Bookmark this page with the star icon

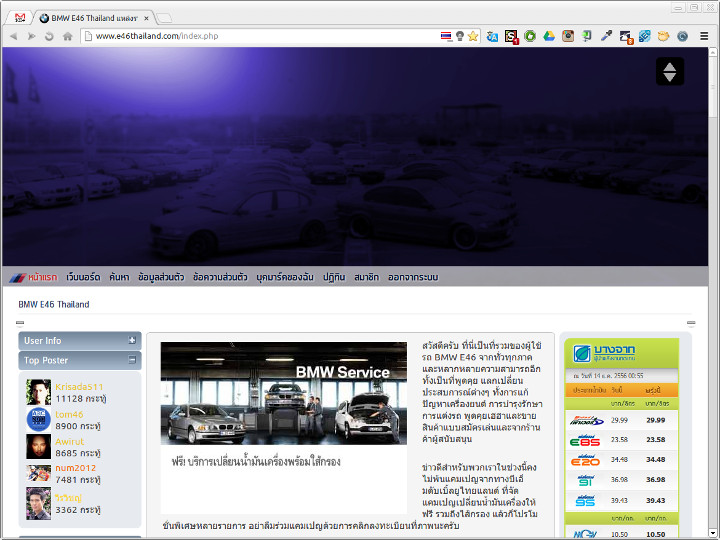(473, 36)
